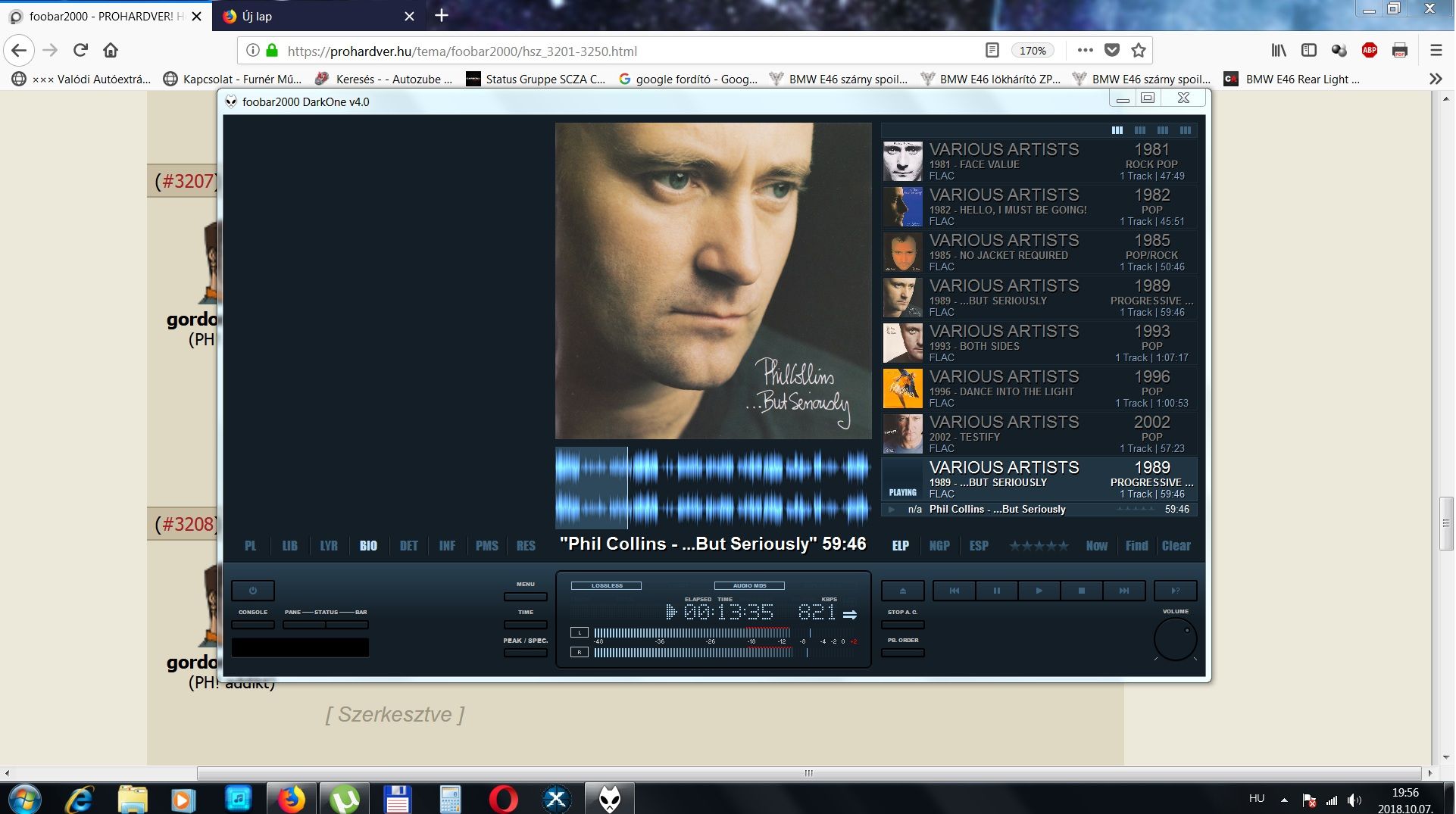Switch to the LYR panel tab

[329, 546]
